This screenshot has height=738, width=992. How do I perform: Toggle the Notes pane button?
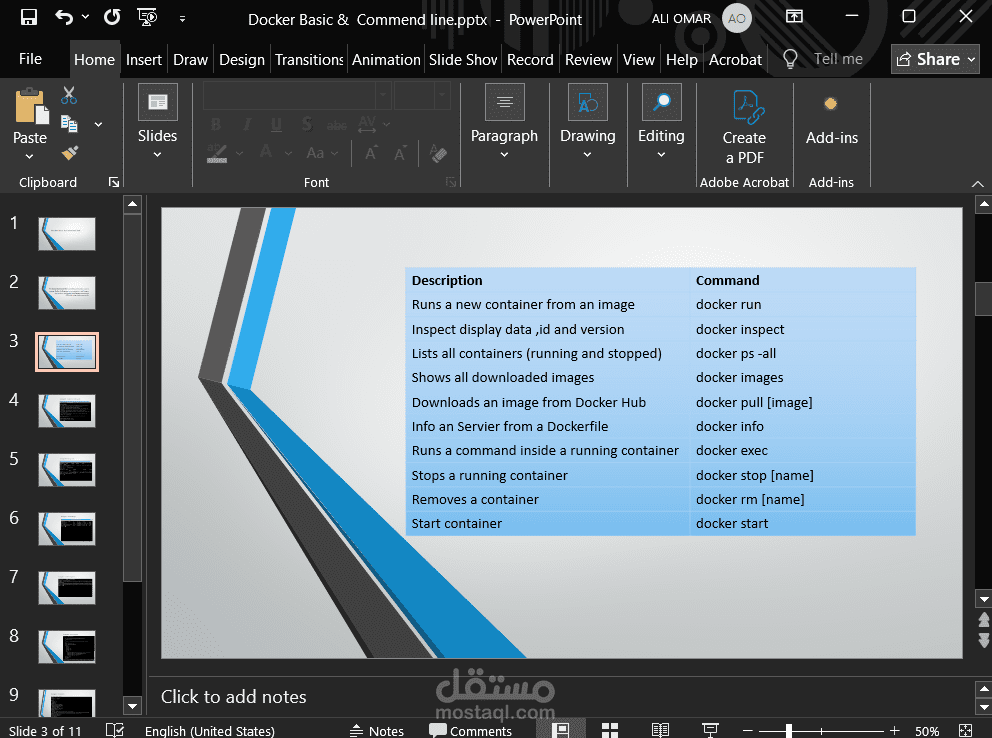(x=377, y=731)
